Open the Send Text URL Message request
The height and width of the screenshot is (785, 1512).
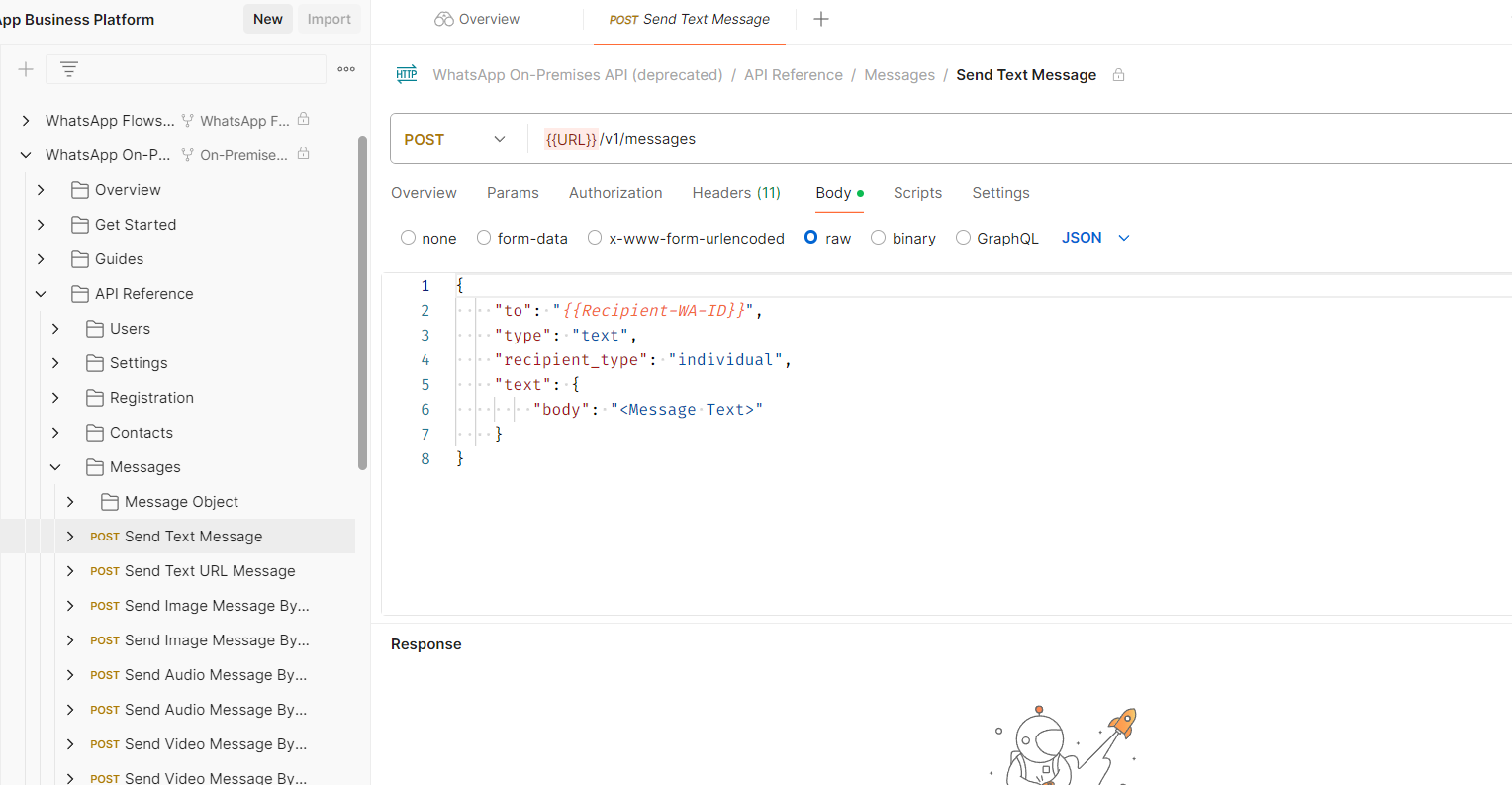[210, 571]
